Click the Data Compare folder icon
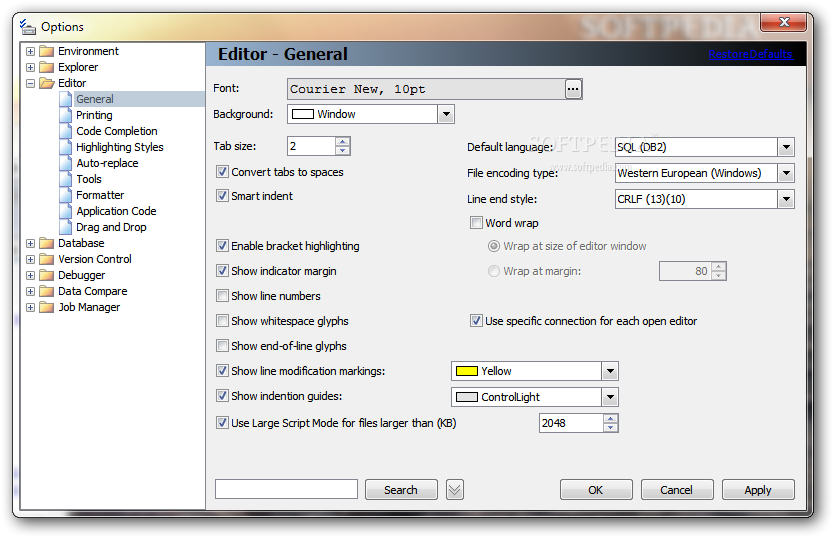Screen dimensions: 834x538 tap(47, 291)
